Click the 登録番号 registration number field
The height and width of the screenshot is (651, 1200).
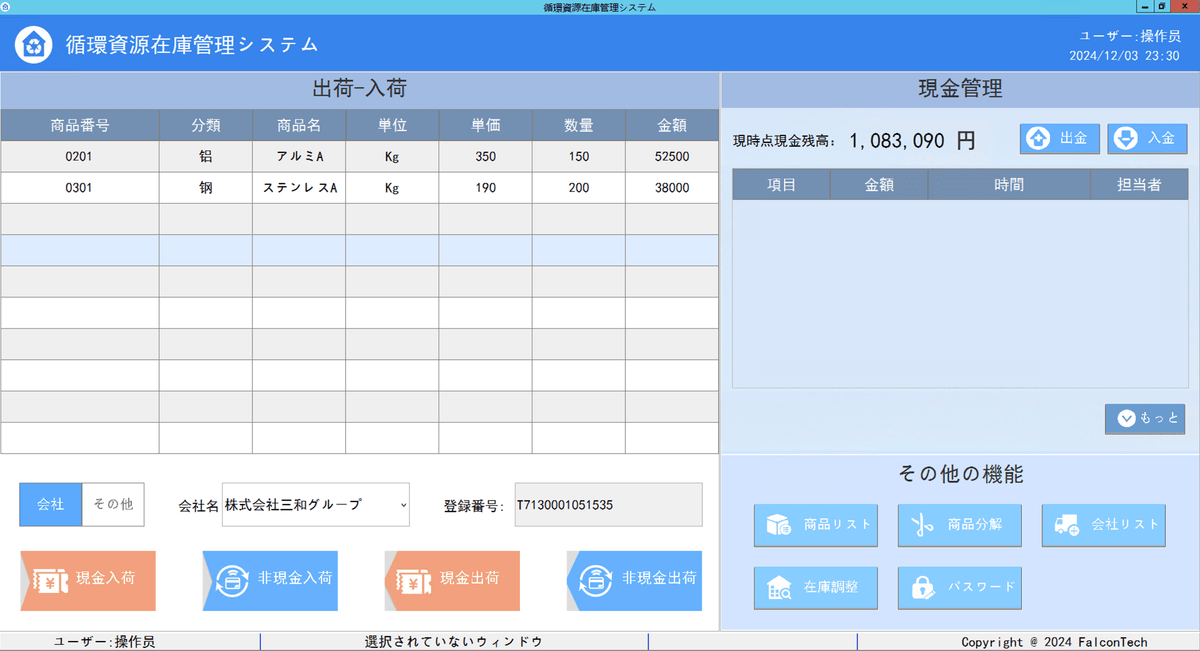[607, 505]
